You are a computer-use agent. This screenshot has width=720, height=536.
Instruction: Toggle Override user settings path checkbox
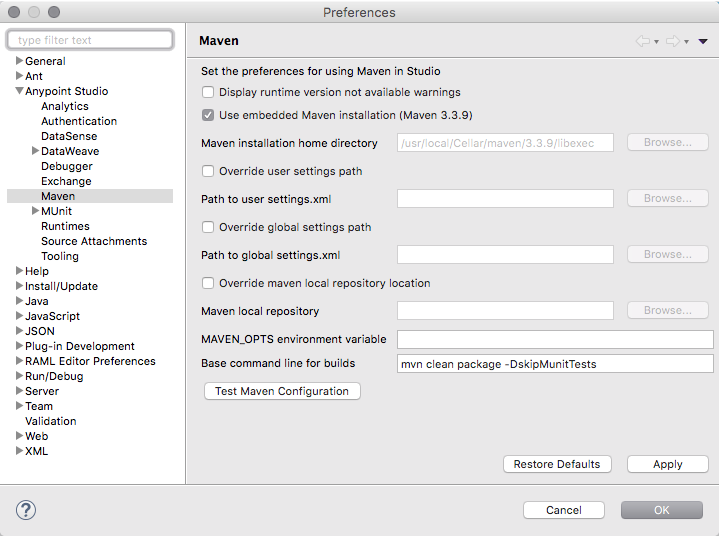(208, 171)
